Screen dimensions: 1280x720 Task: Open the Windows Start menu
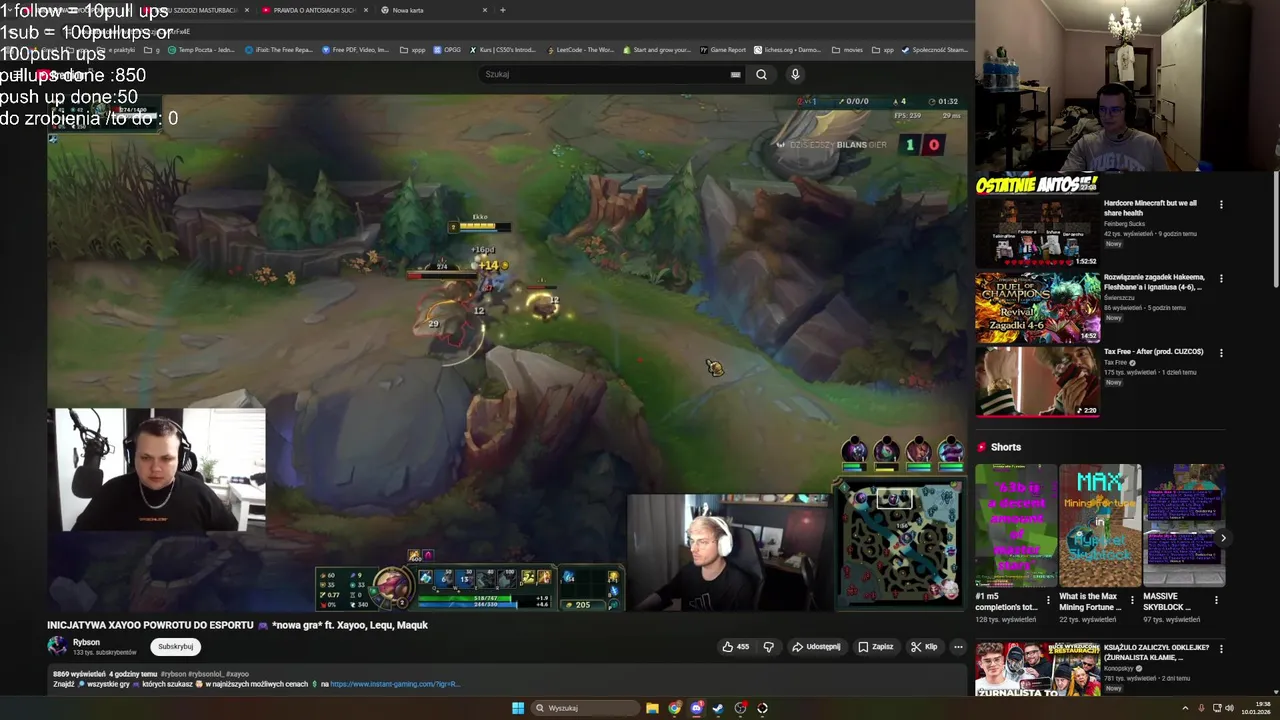[x=518, y=708]
